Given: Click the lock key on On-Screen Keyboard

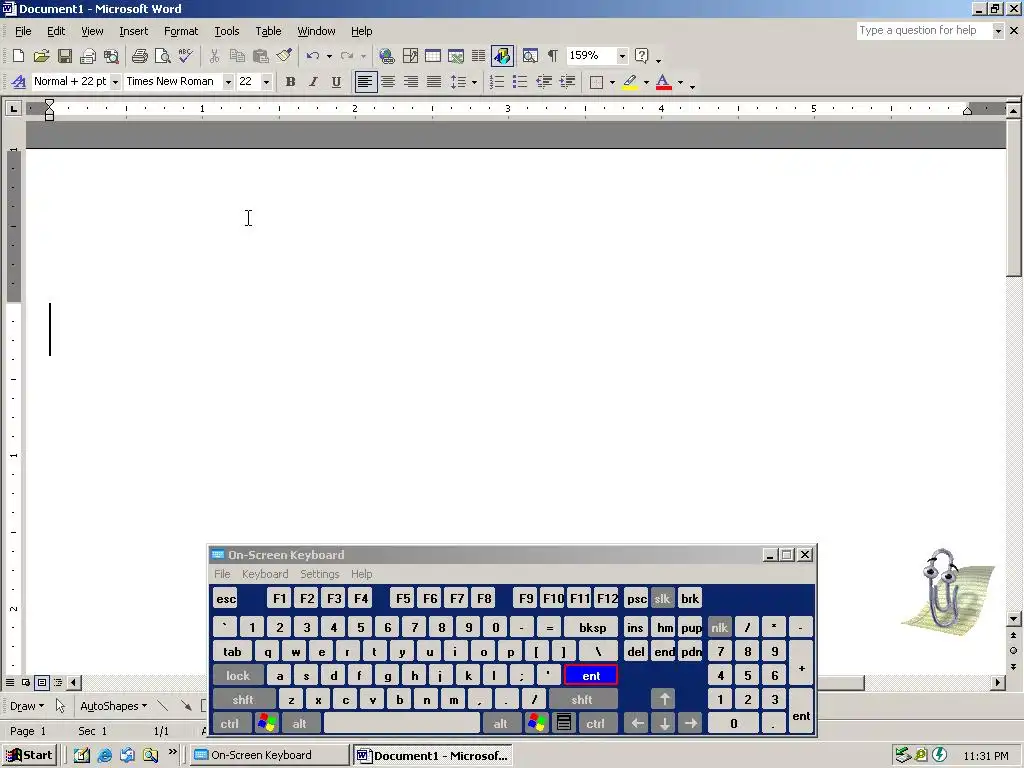Looking at the screenshot, I should [x=238, y=676].
